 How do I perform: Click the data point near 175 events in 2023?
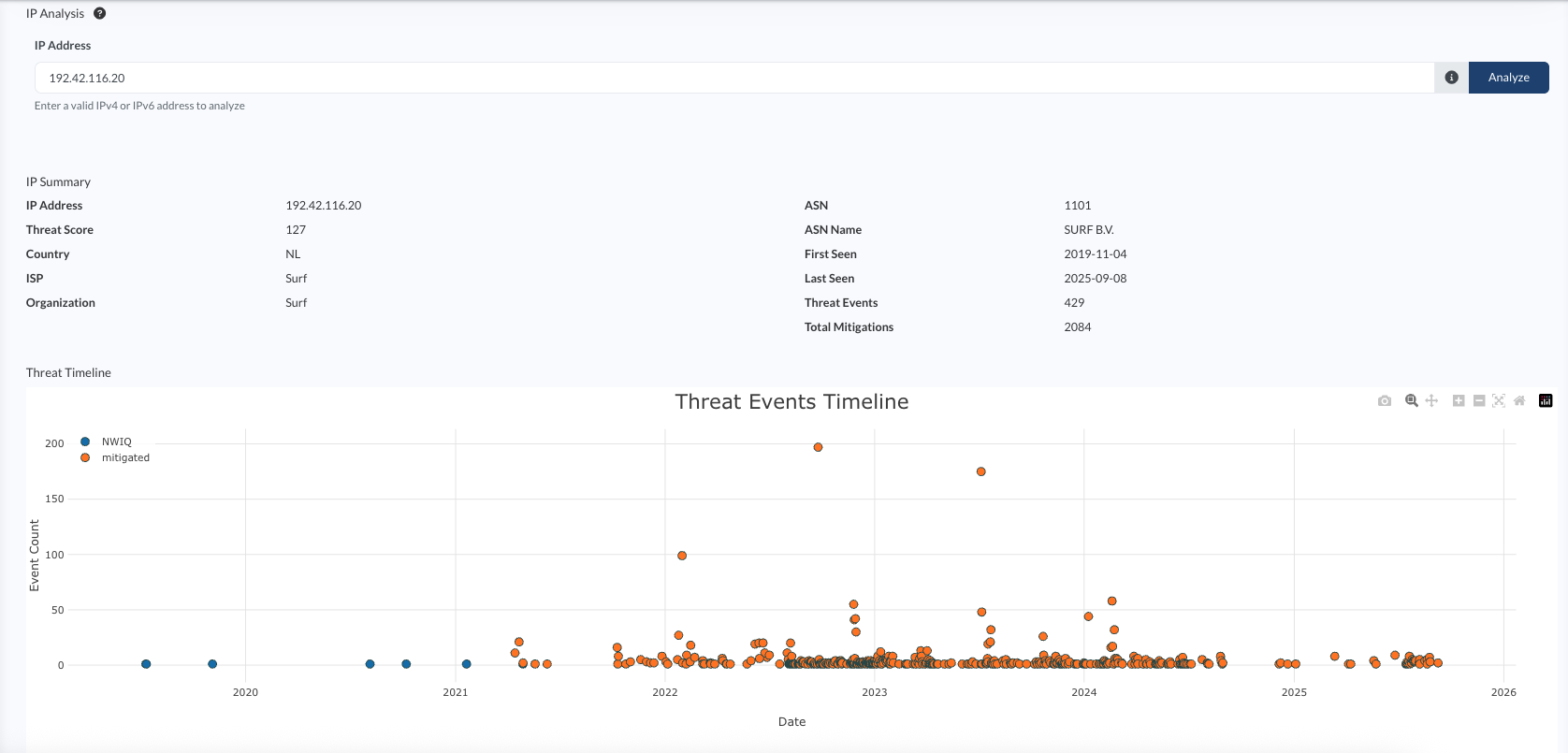[980, 471]
